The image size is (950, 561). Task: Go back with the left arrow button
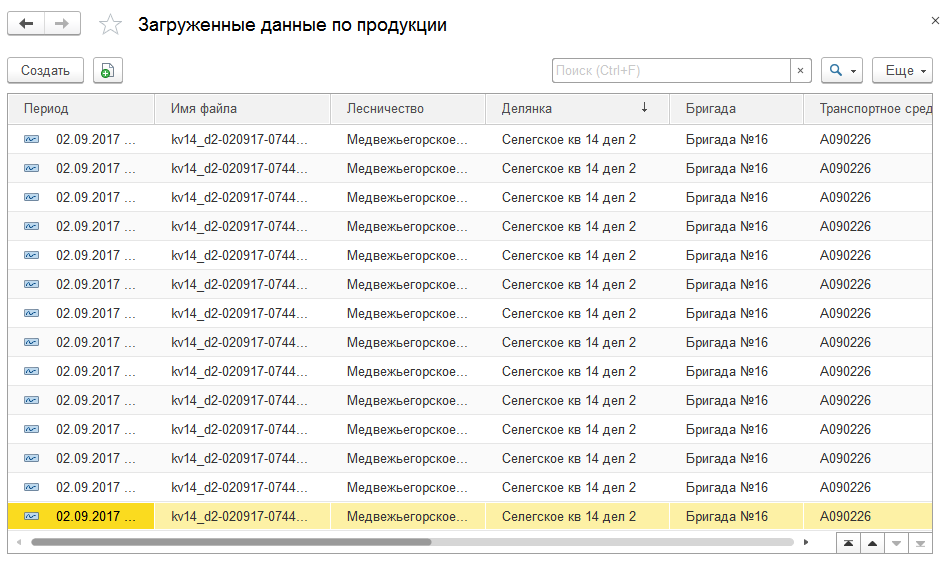tap(26, 24)
